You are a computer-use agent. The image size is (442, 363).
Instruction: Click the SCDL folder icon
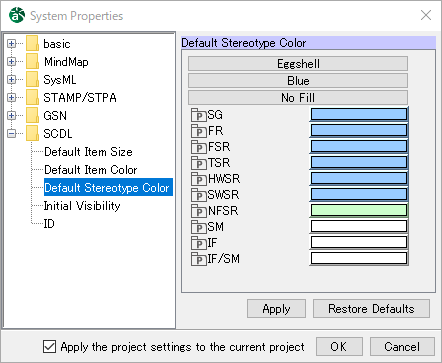32,134
